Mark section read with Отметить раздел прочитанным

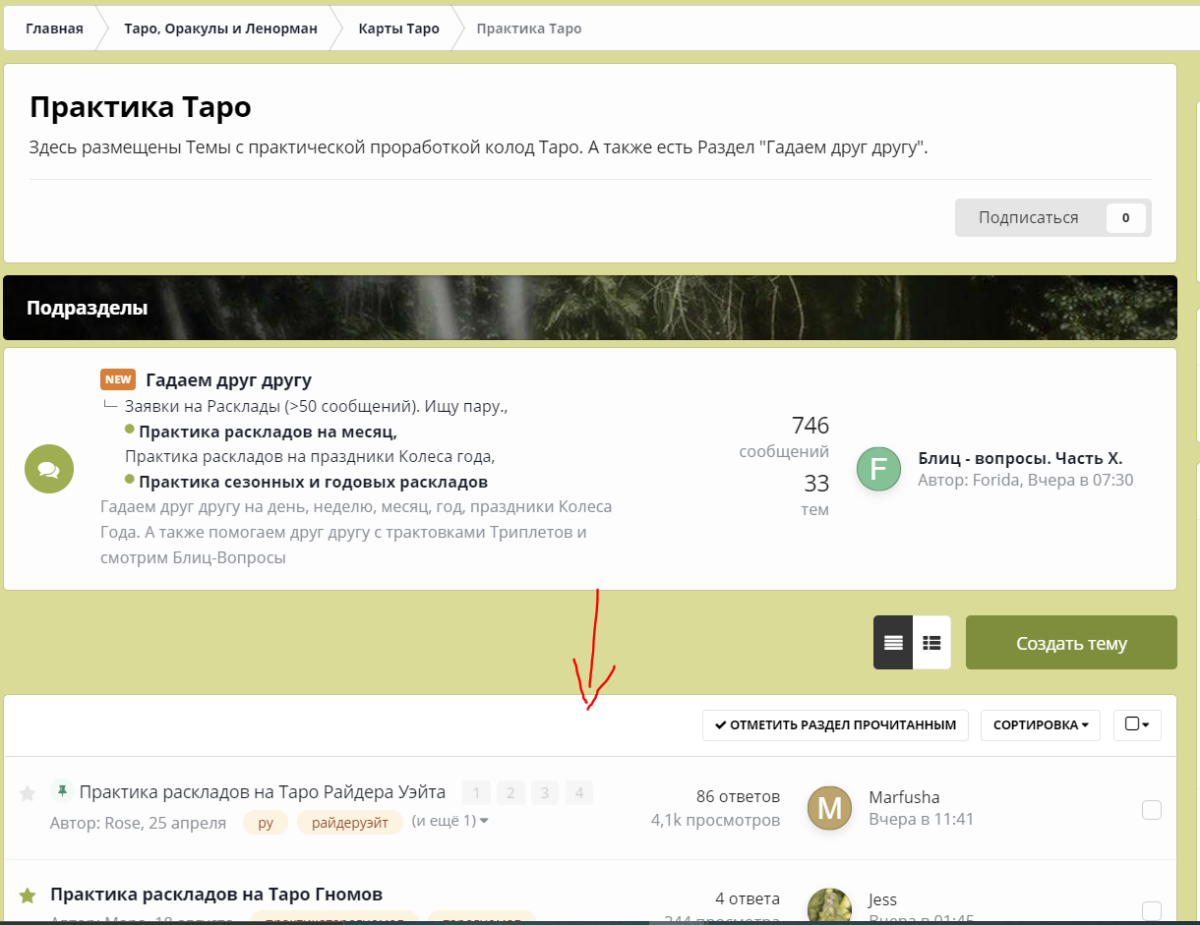(x=835, y=725)
